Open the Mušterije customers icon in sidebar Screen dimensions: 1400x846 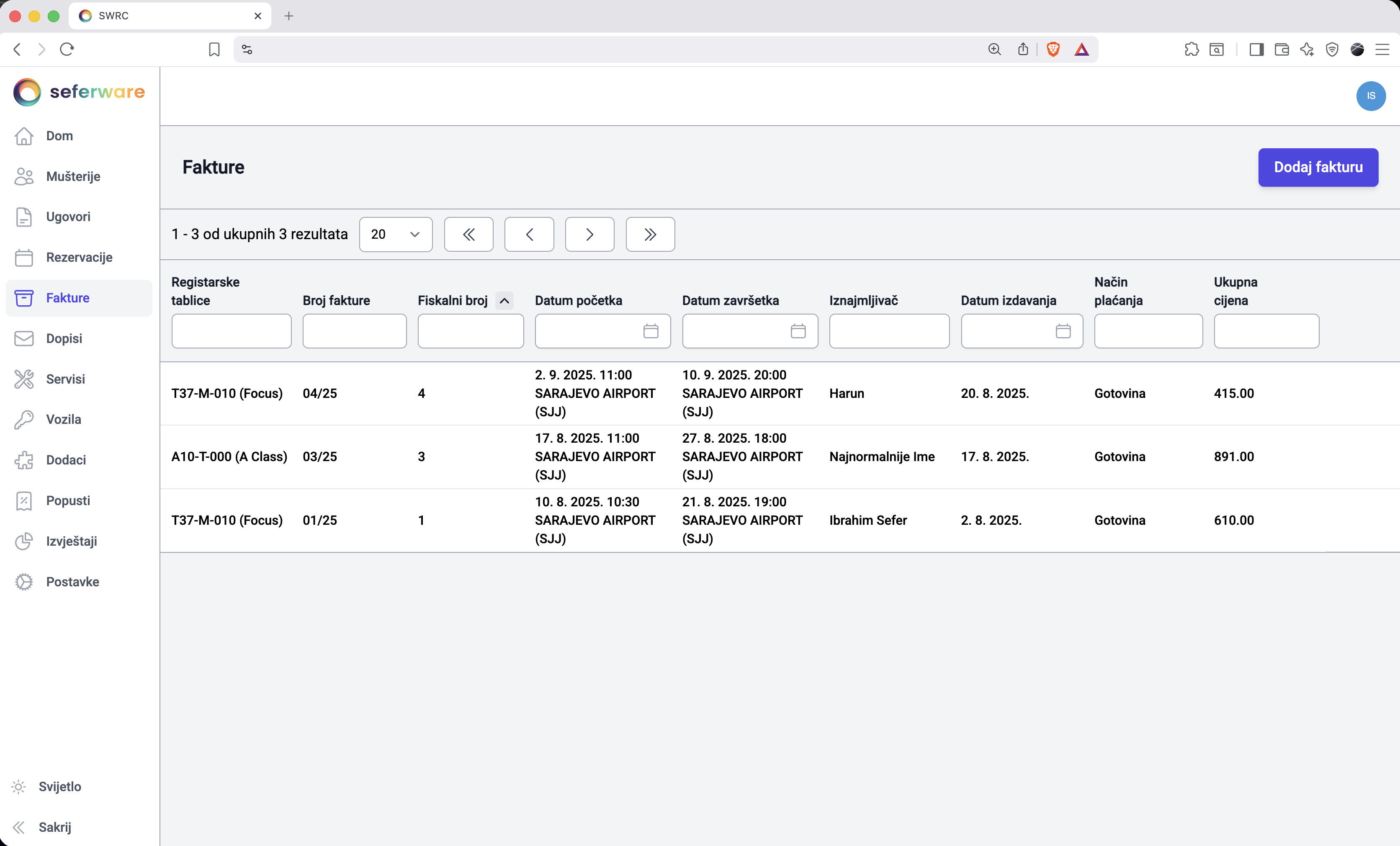tap(24, 176)
